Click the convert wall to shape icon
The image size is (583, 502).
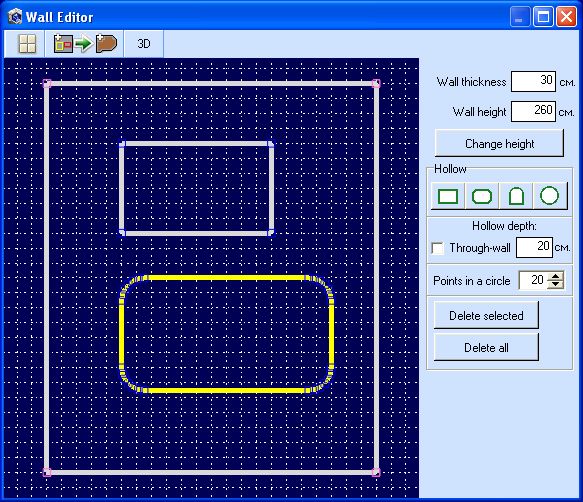85,44
